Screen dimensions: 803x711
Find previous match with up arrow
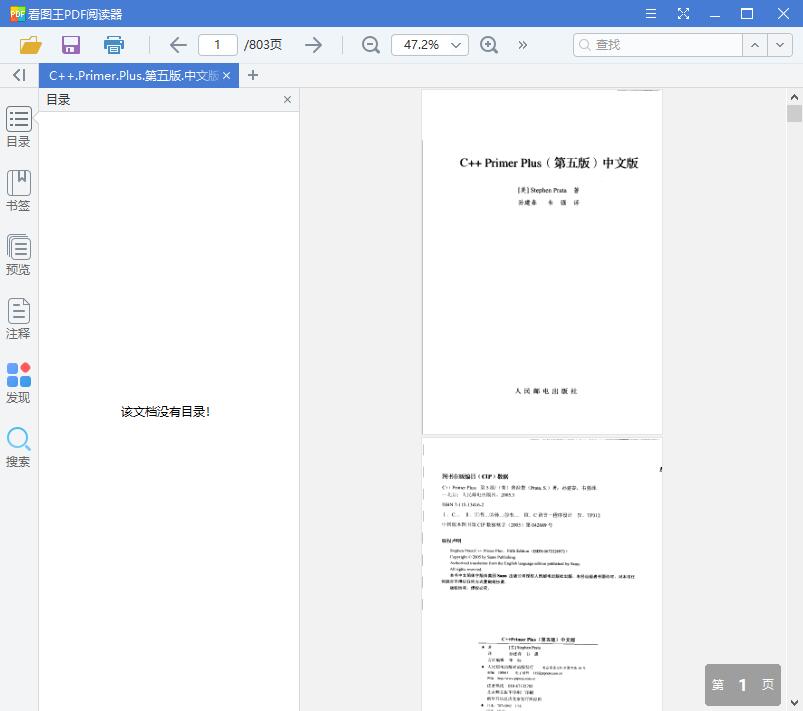[754, 45]
